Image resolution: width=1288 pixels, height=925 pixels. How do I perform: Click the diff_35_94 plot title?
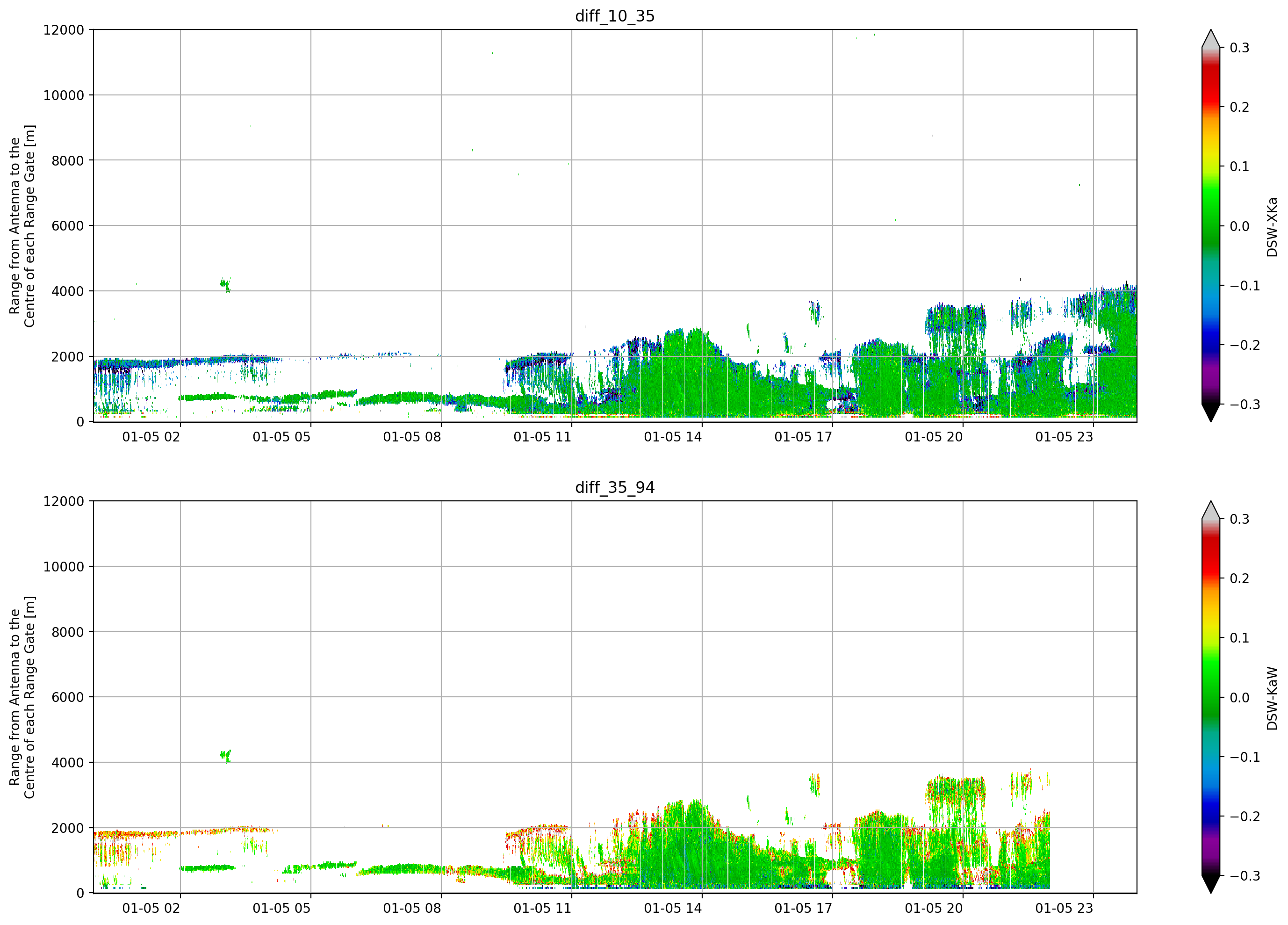(x=615, y=487)
